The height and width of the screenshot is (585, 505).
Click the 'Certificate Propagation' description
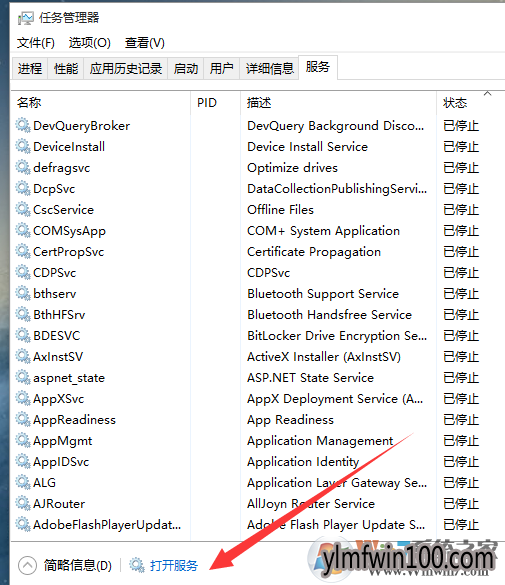click(x=314, y=252)
